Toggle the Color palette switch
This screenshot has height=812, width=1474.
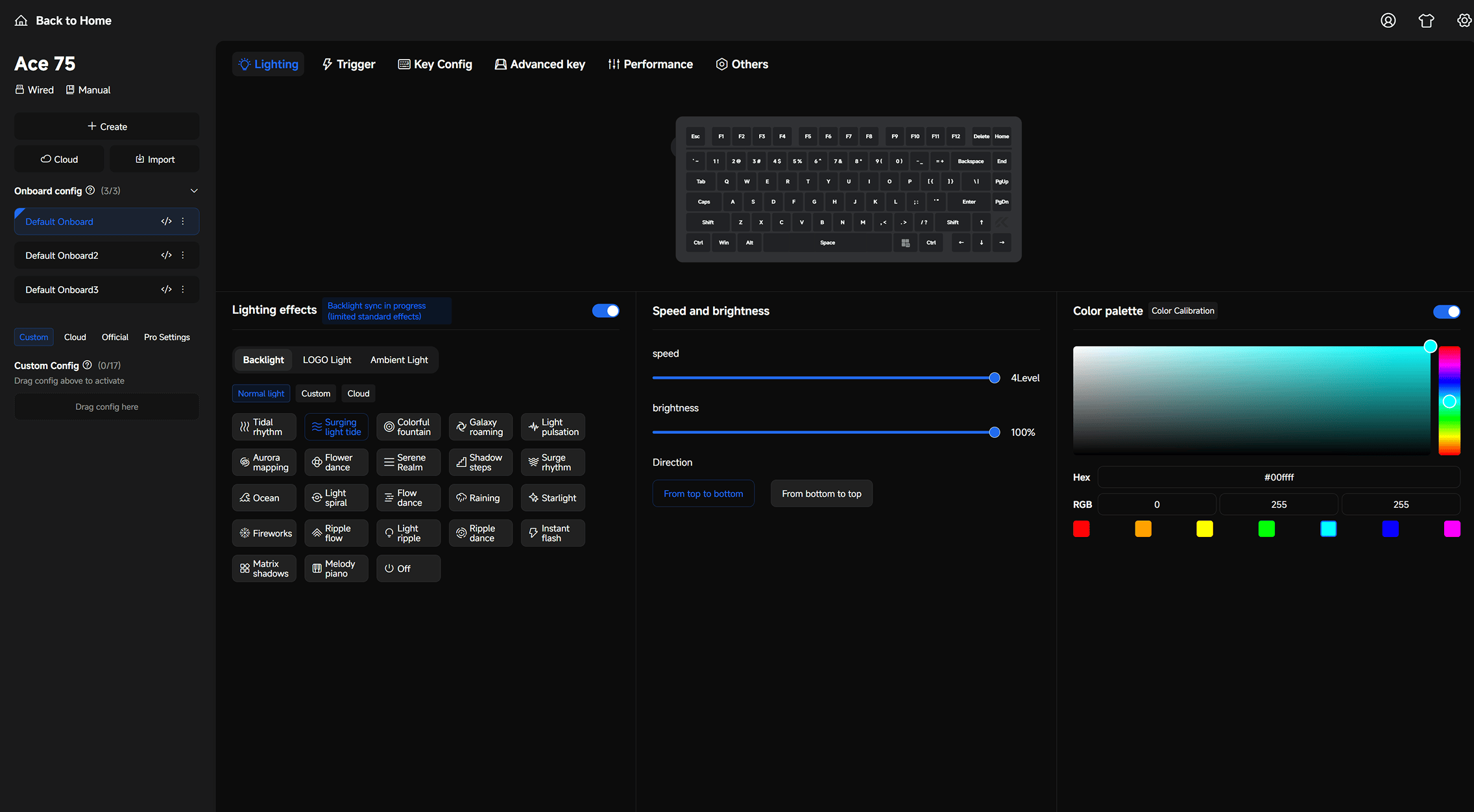point(1446,311)
